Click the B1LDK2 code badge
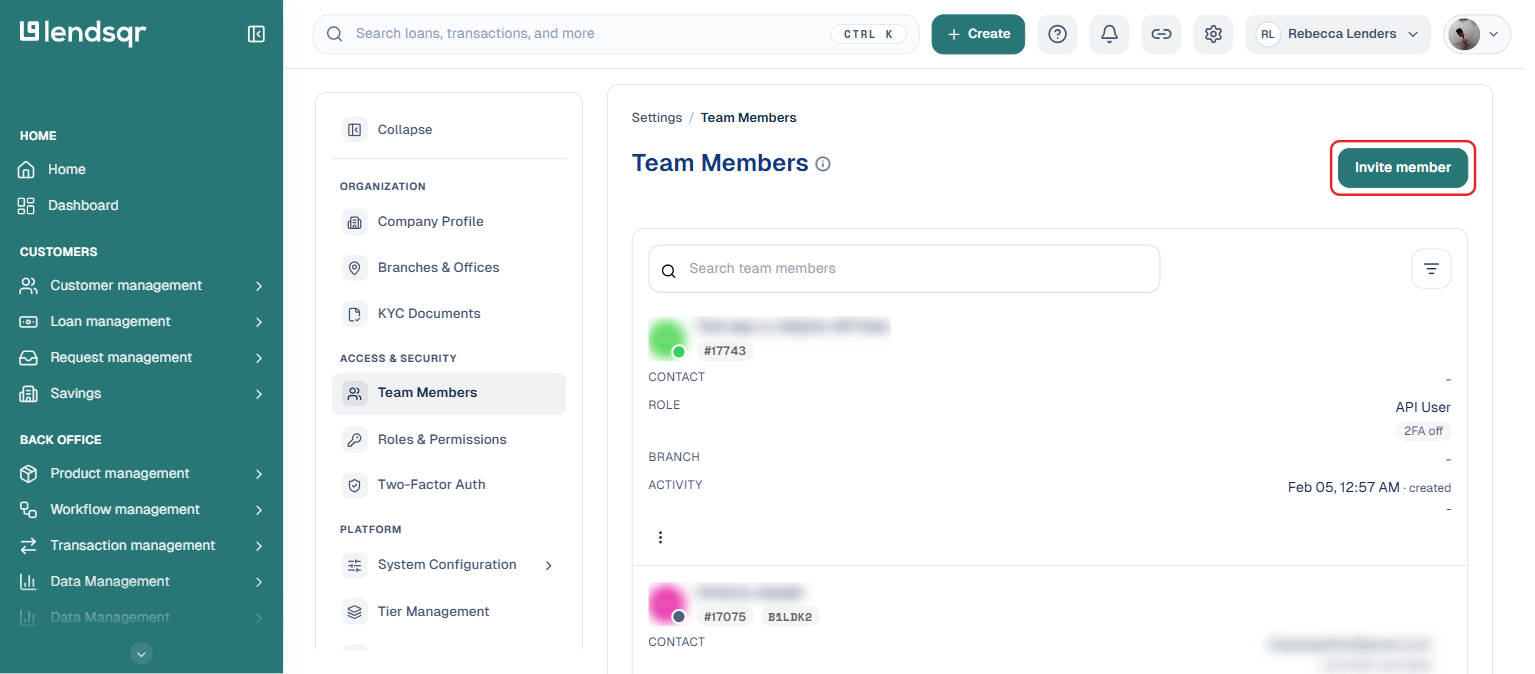Screen dimensions: 1535x674 pos(790,616)
